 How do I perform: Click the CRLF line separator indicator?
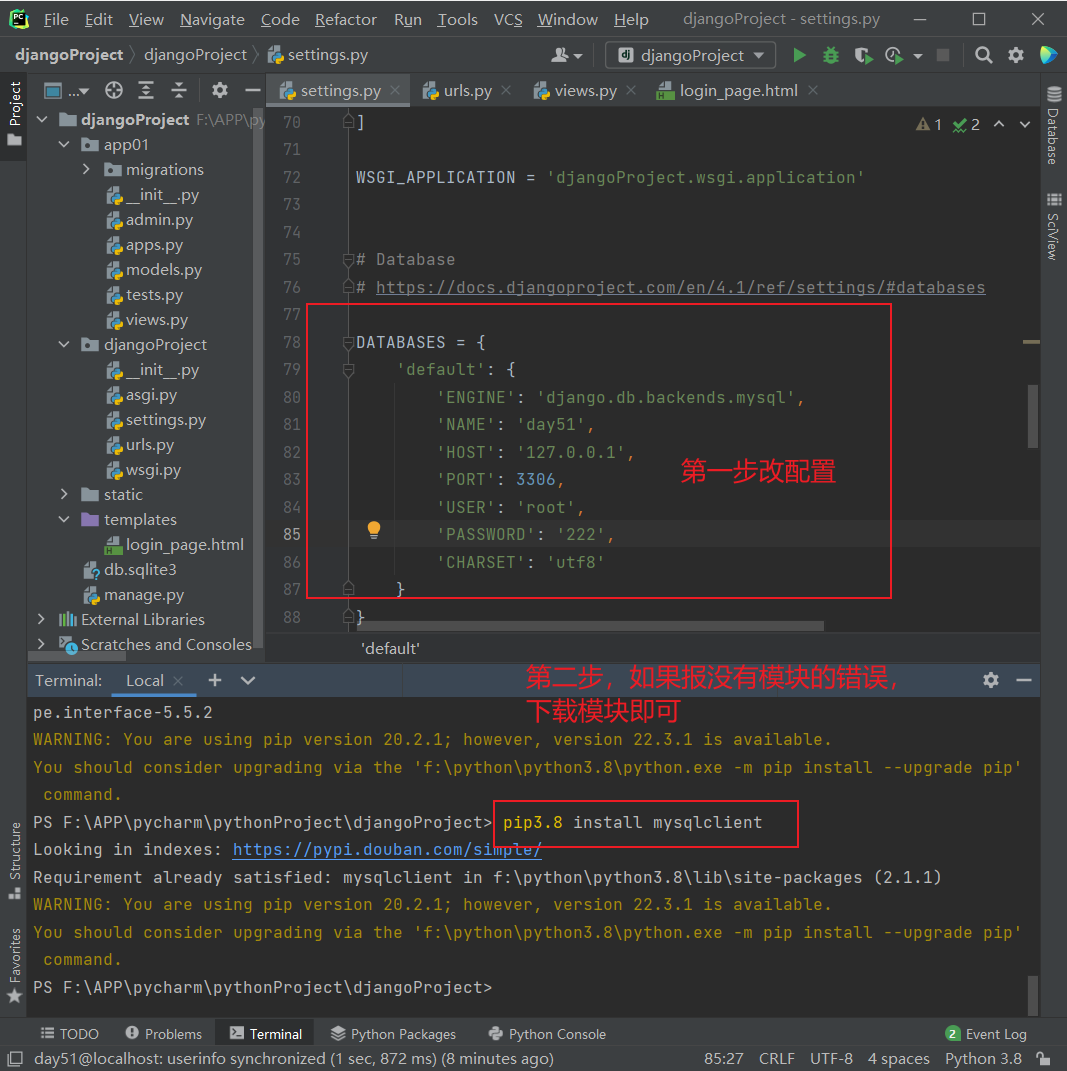click(777, 1059)
